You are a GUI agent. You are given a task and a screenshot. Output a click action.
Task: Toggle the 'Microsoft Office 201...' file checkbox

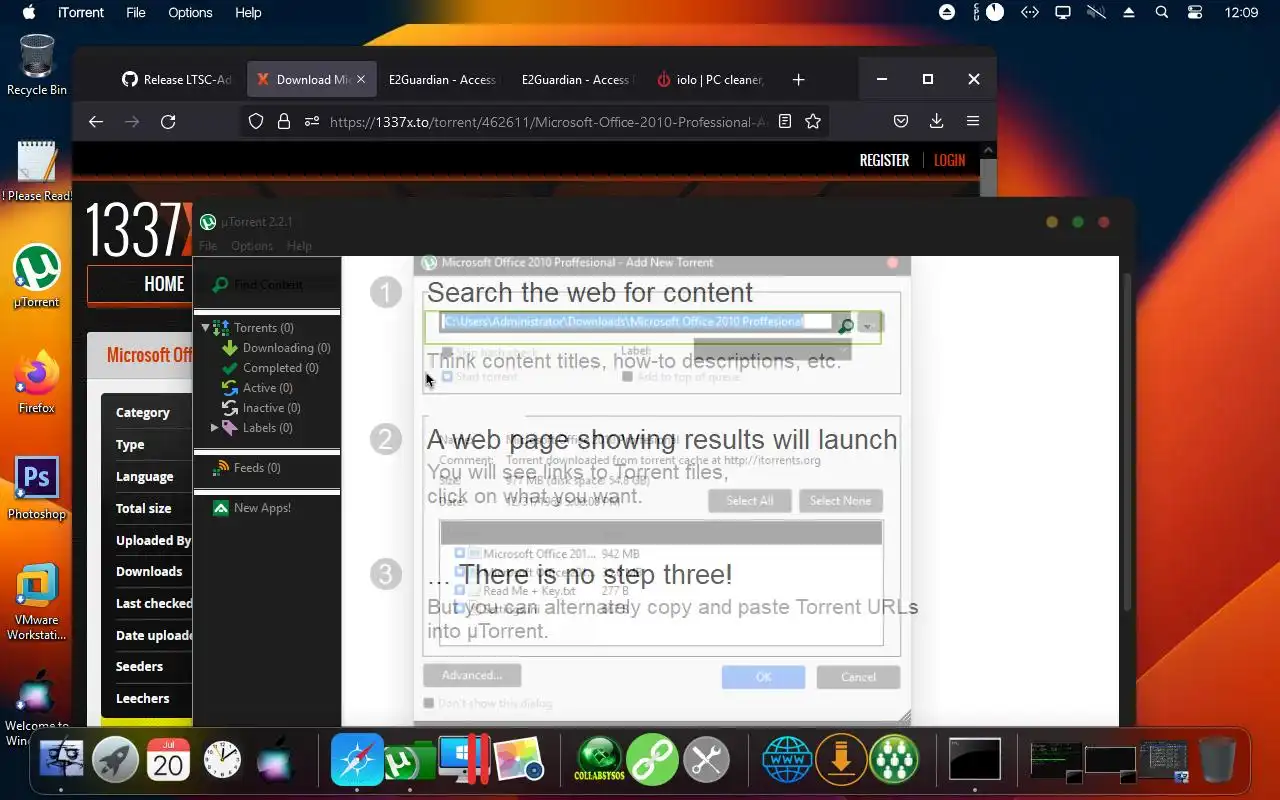[460, 553]
